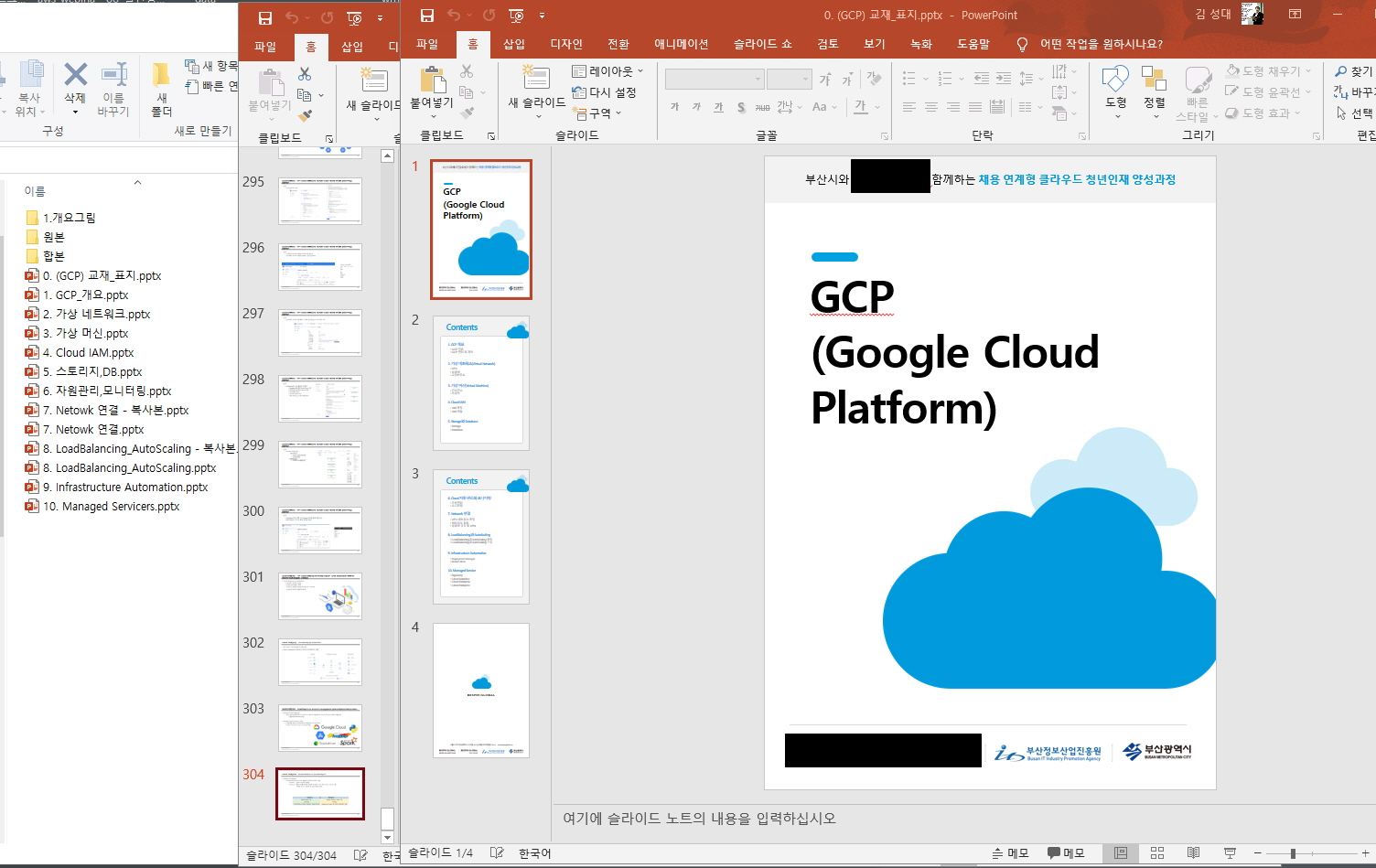This screenshot has height=868, width=1376.
Task: Click the user account name 김 성대
Action: pyautogui.click(x=1213, y=14)
